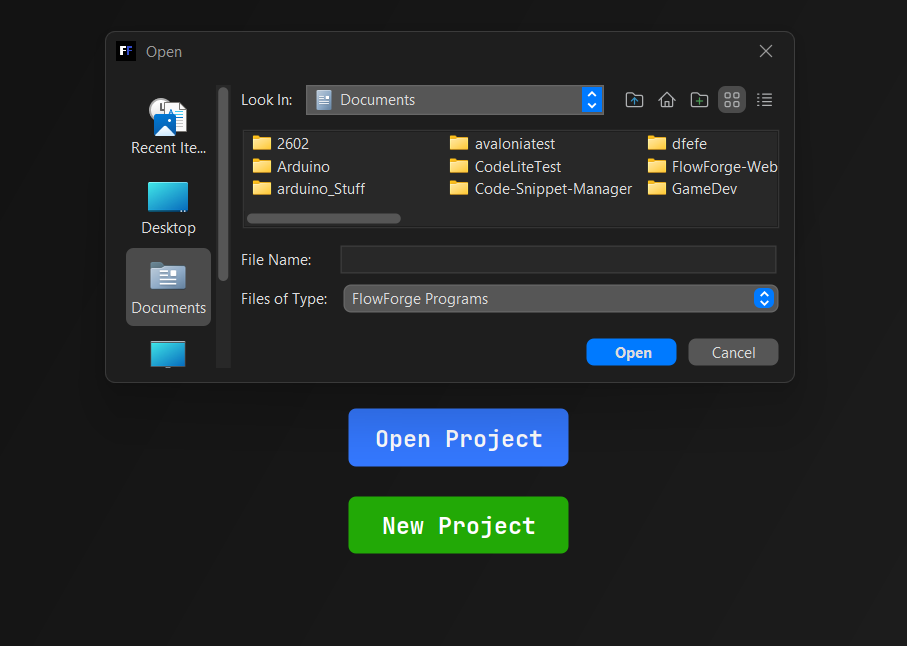Open the Look In Documents dropdown
The image size is (907, 646).
tap(455, 100)
